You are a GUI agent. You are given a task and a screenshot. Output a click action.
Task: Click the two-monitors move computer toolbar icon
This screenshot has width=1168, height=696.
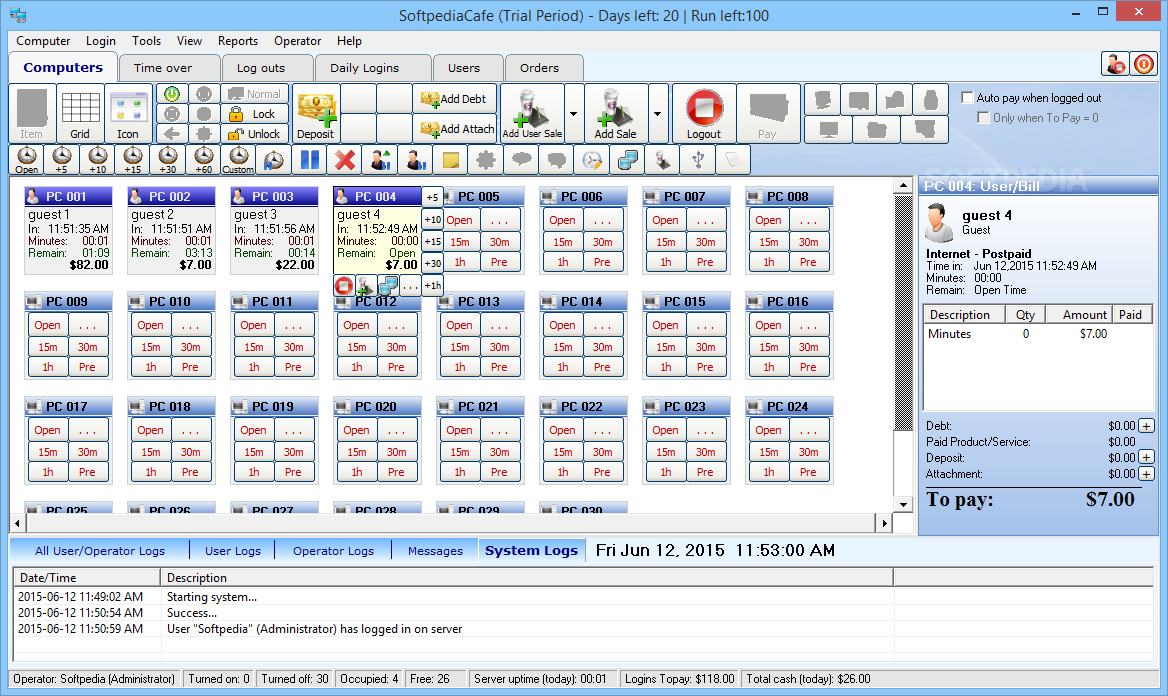pos(628,159)
